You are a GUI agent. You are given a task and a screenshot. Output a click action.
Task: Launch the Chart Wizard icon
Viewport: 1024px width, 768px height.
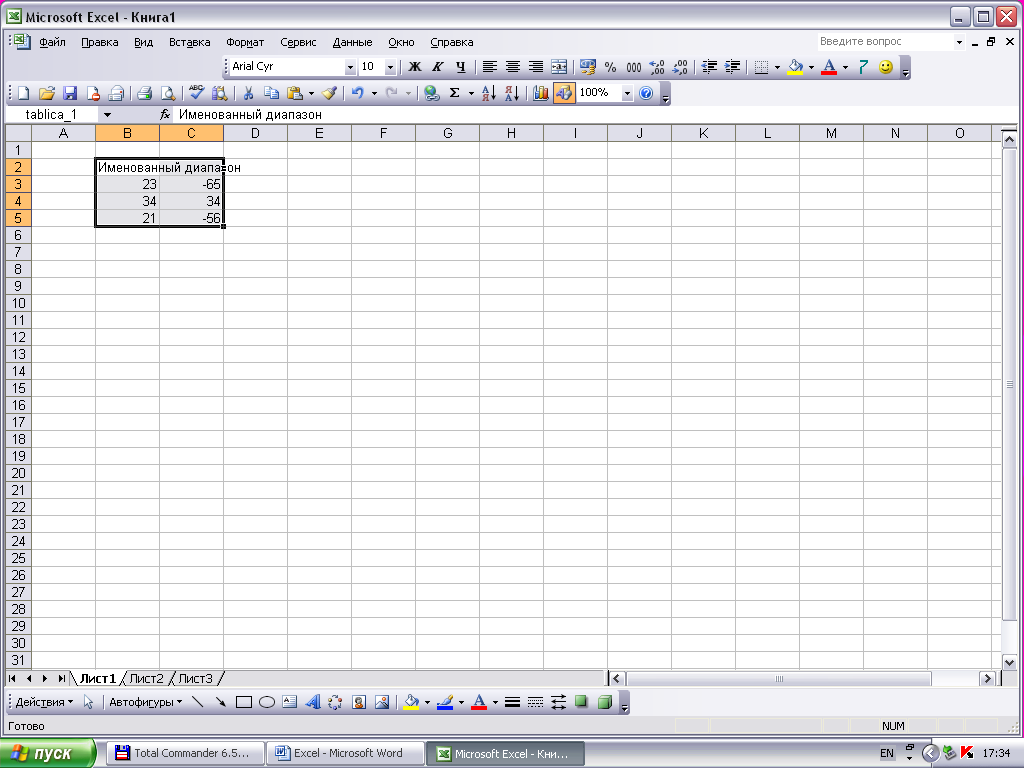(541, 93)
